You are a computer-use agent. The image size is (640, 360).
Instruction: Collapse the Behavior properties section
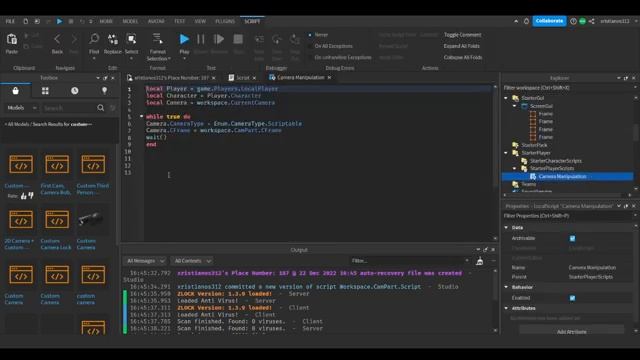tap(507, 287)
